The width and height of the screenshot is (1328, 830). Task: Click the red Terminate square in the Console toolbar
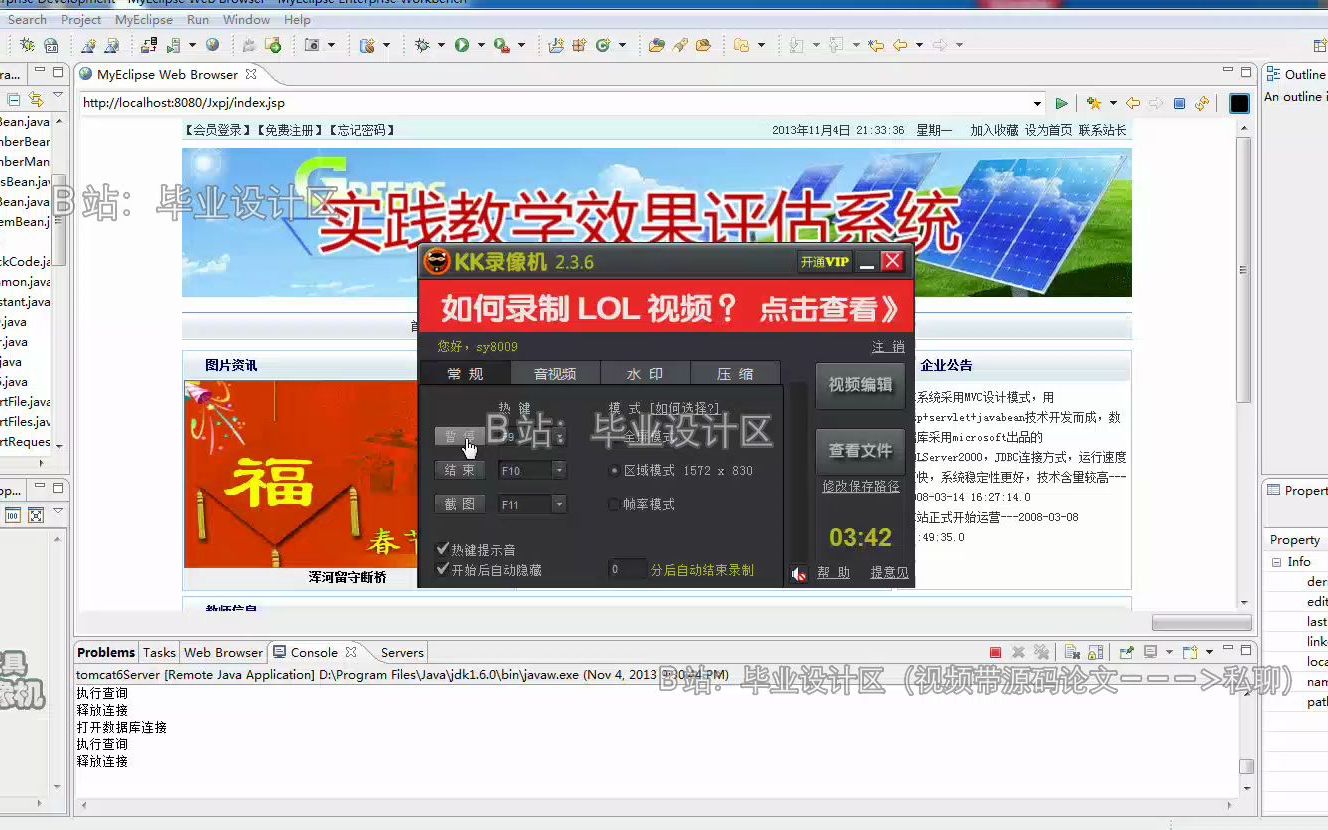pos(995,652)
